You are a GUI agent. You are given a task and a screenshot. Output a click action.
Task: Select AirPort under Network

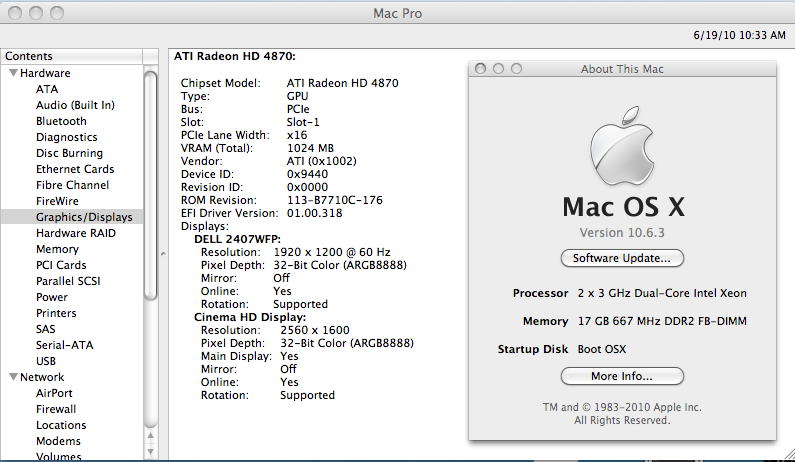[54, 393]
